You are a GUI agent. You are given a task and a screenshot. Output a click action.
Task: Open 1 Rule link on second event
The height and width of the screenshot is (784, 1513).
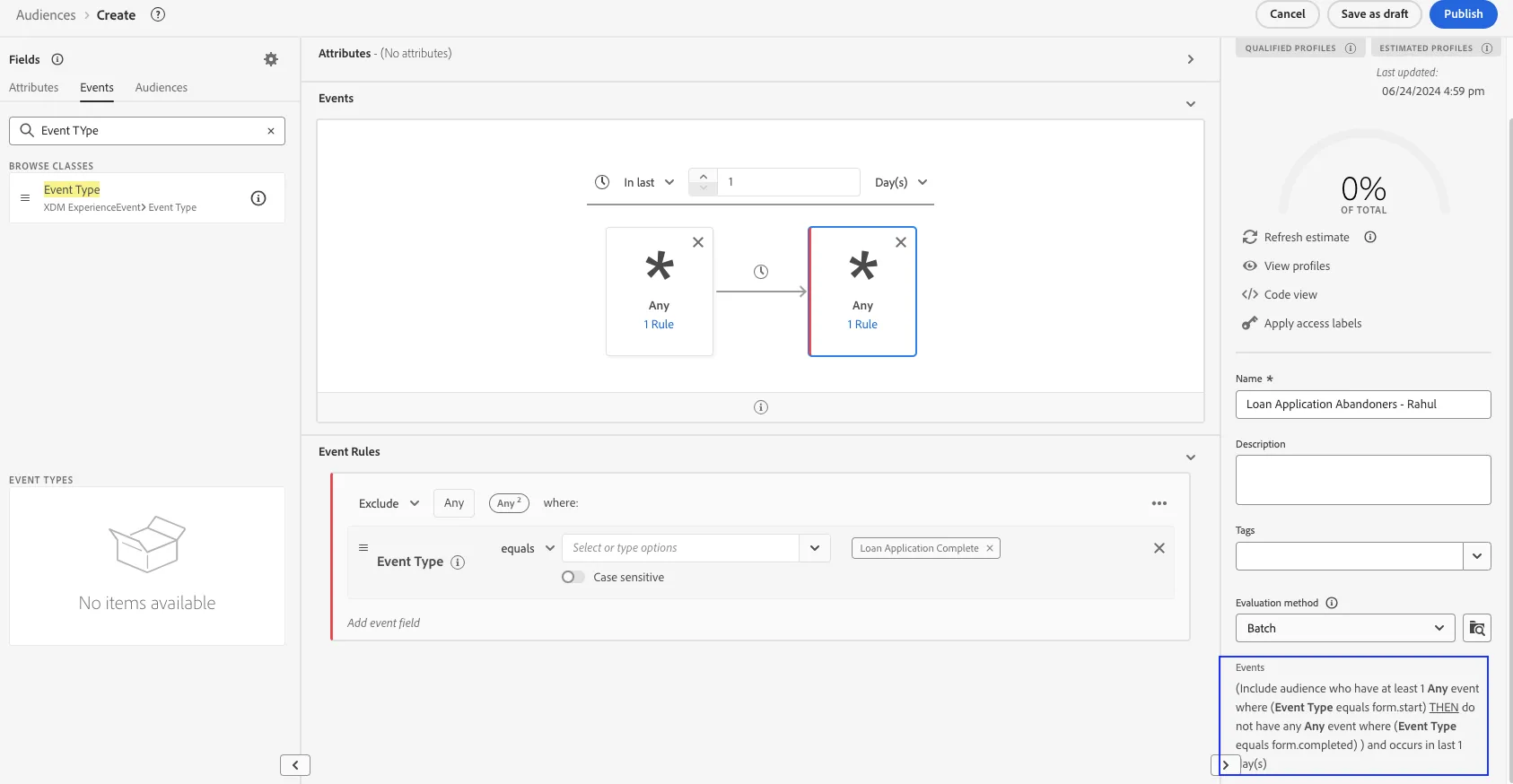[862, 325]
